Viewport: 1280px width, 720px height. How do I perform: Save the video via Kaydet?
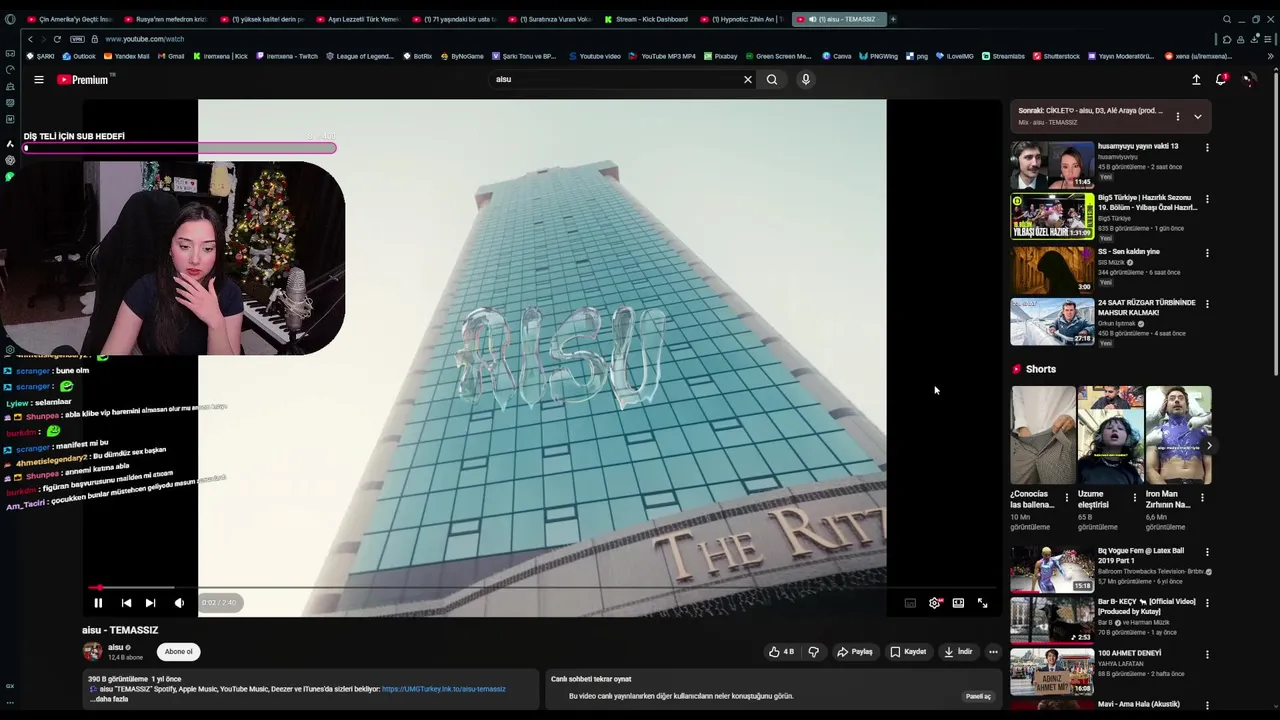pos(908,652)
